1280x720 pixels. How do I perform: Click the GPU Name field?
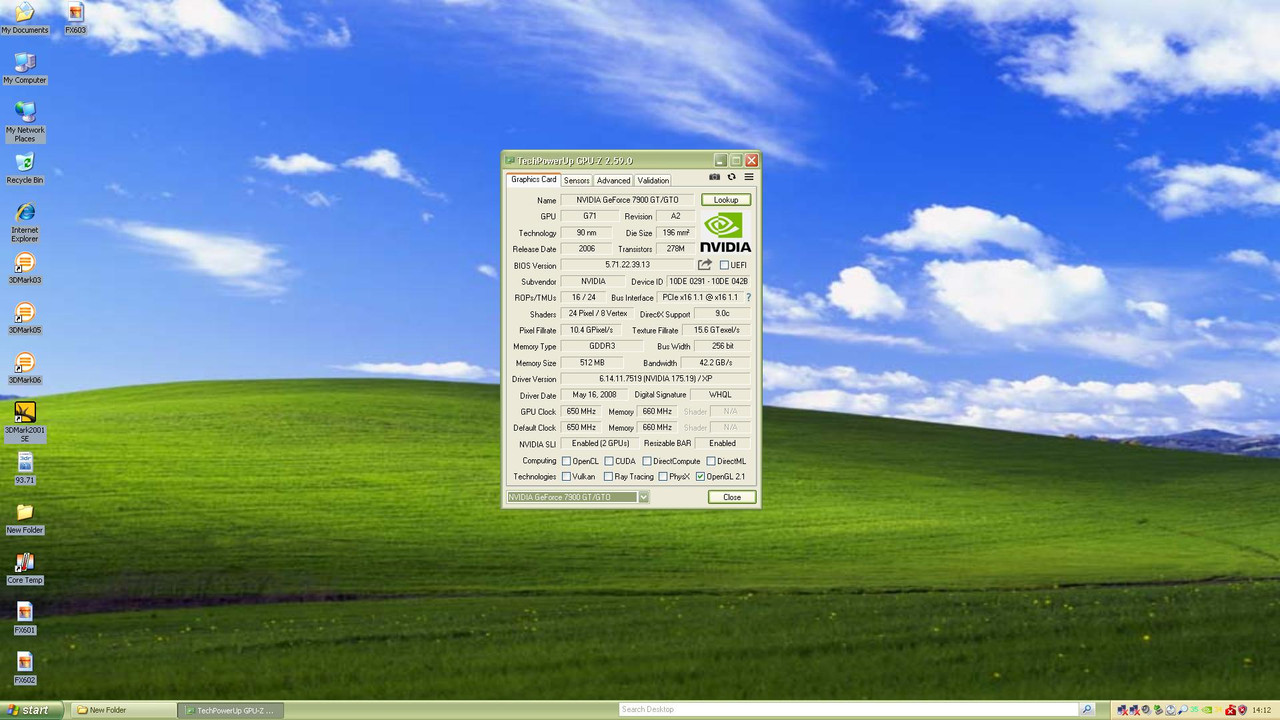click(x=628, y=200)
